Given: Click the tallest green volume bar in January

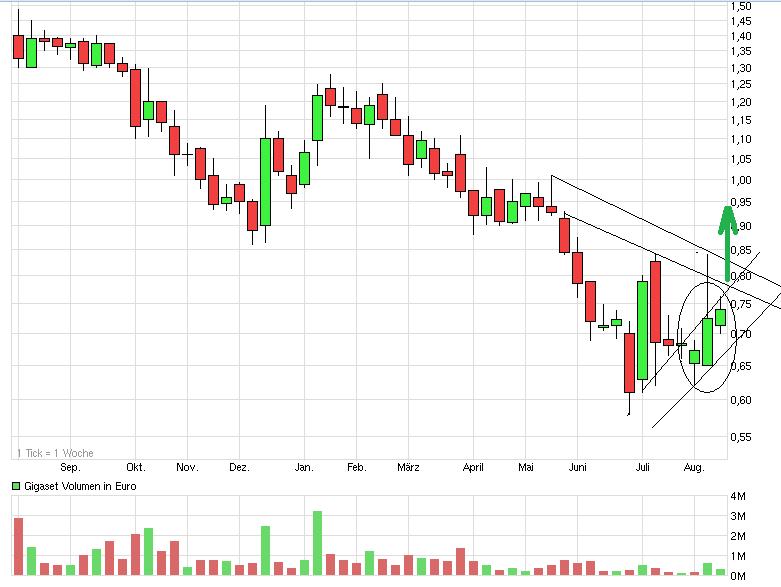Looking at the screenshot, I should click(317, 543).
